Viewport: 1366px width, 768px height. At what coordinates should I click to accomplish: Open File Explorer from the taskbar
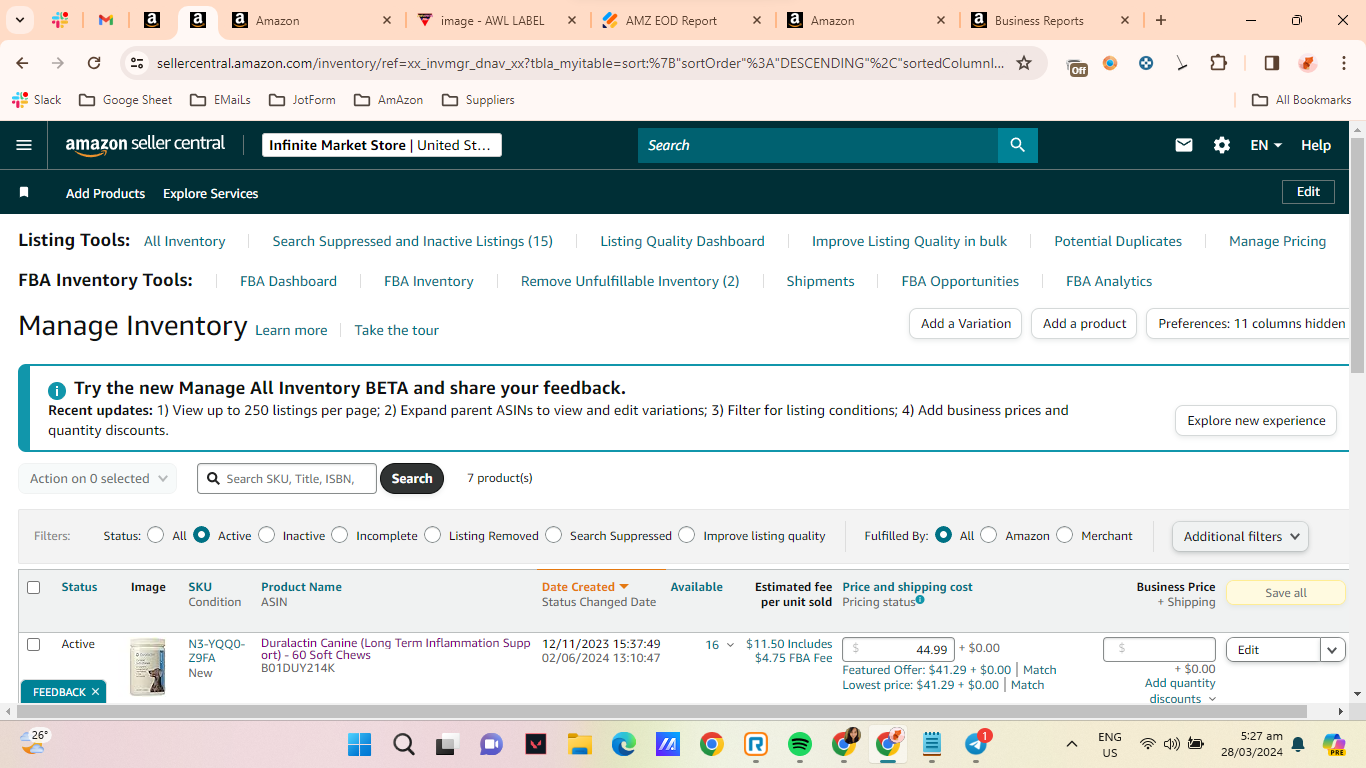pyautogui.click(x=579, y=744)
